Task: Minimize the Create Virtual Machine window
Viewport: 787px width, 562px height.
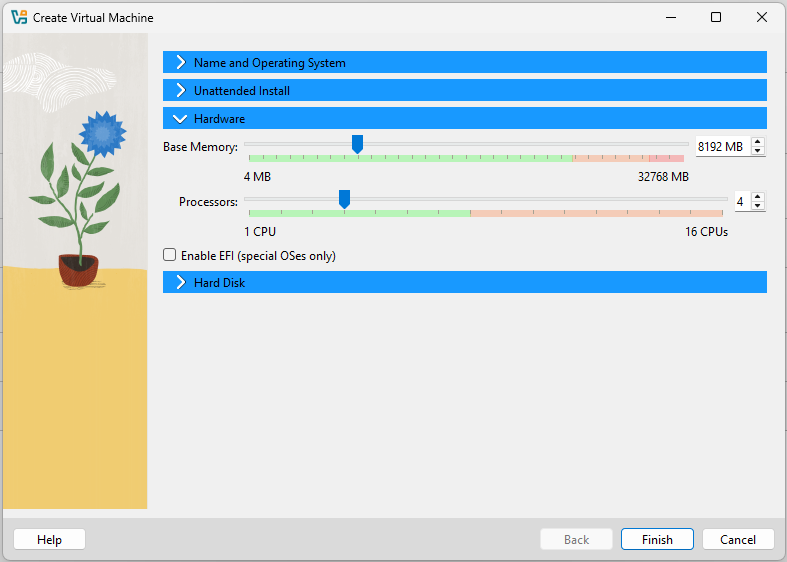Action: (671, 17)
